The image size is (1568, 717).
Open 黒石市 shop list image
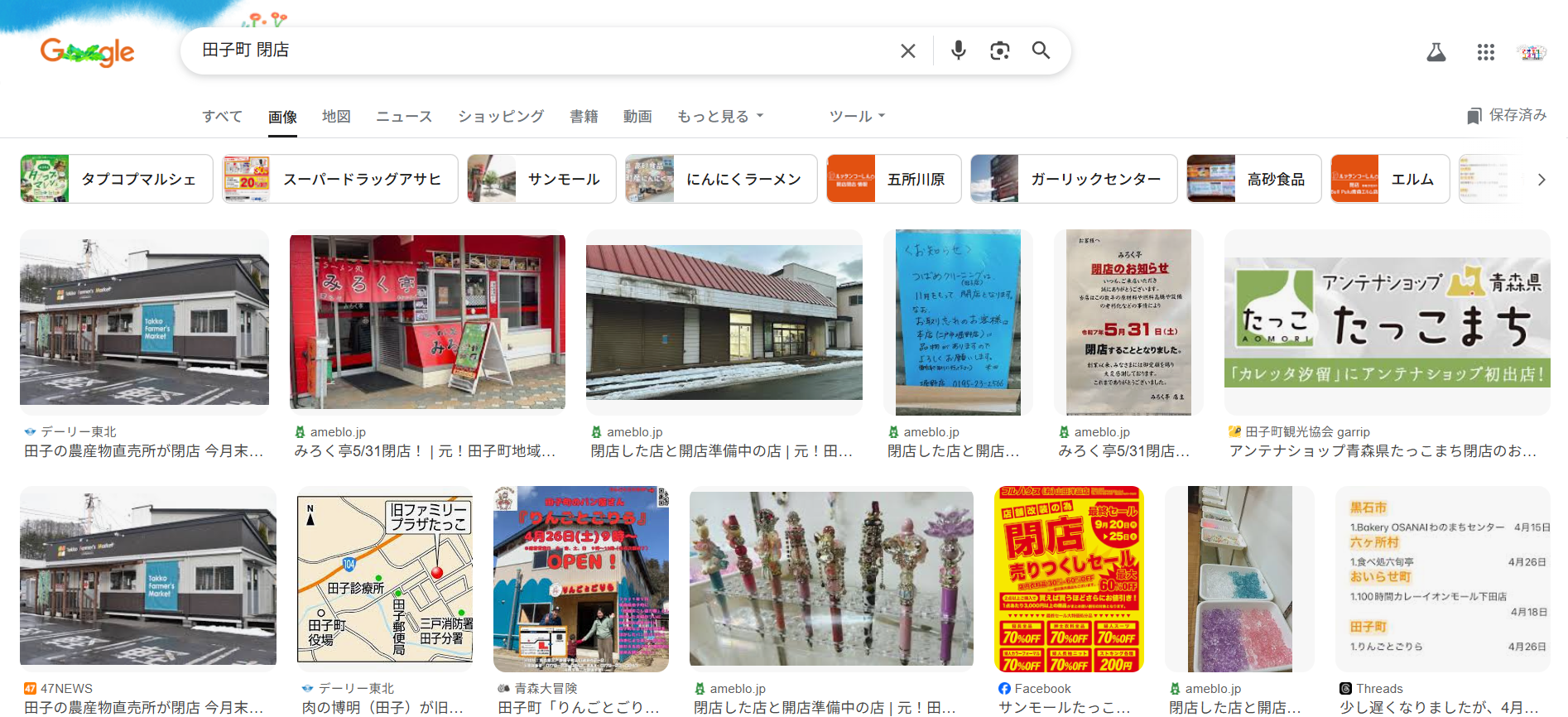click(x=1443, y=579)
